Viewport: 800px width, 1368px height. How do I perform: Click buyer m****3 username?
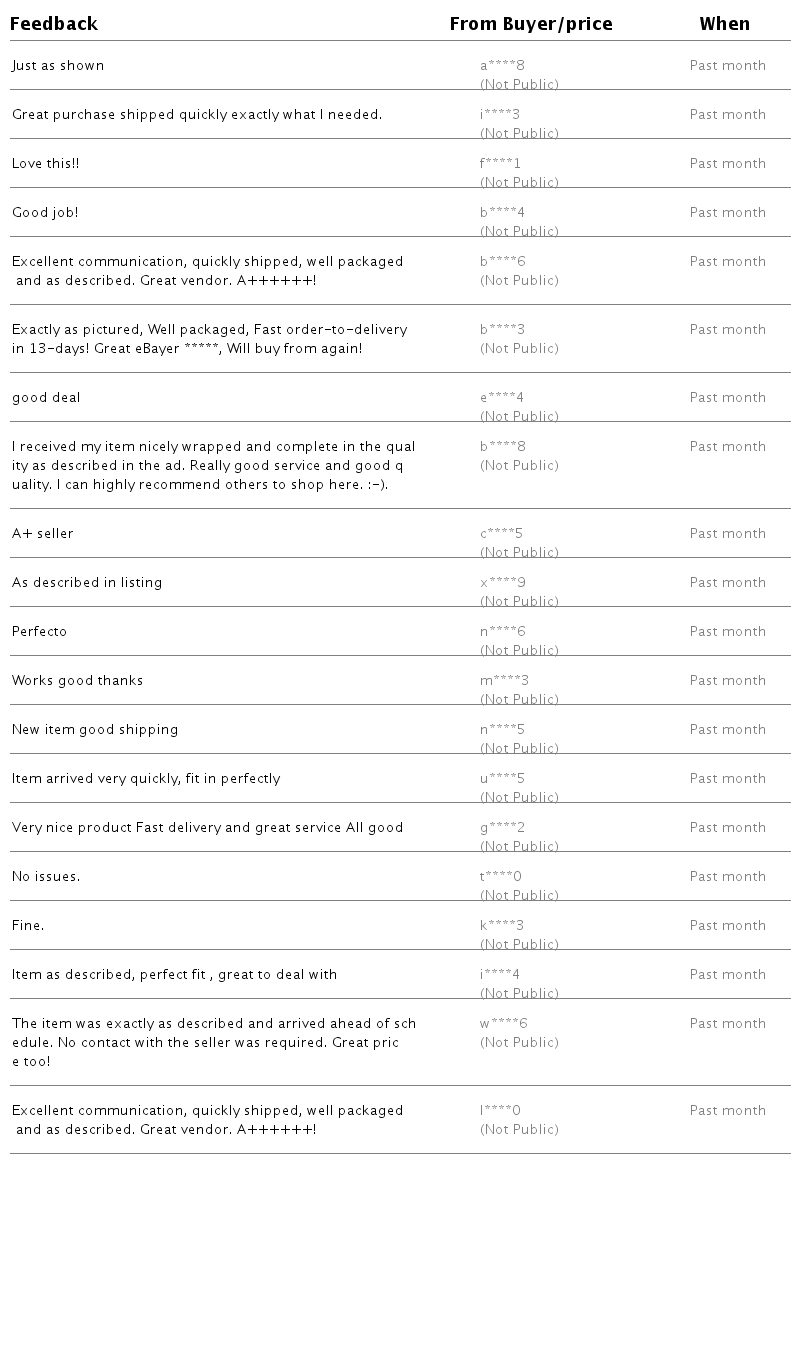[504, 681]
